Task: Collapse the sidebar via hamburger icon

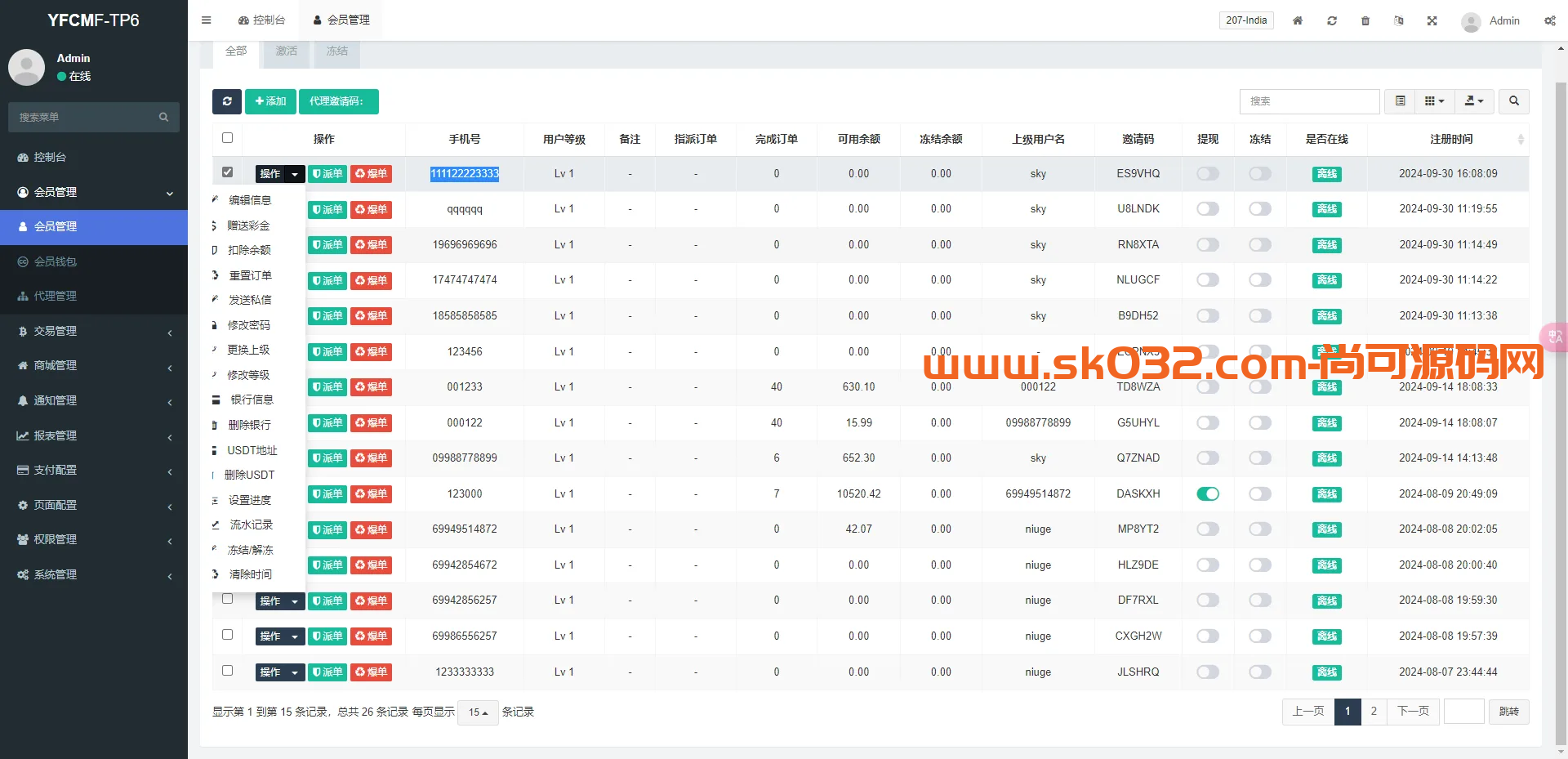Action: coord(206,20)
